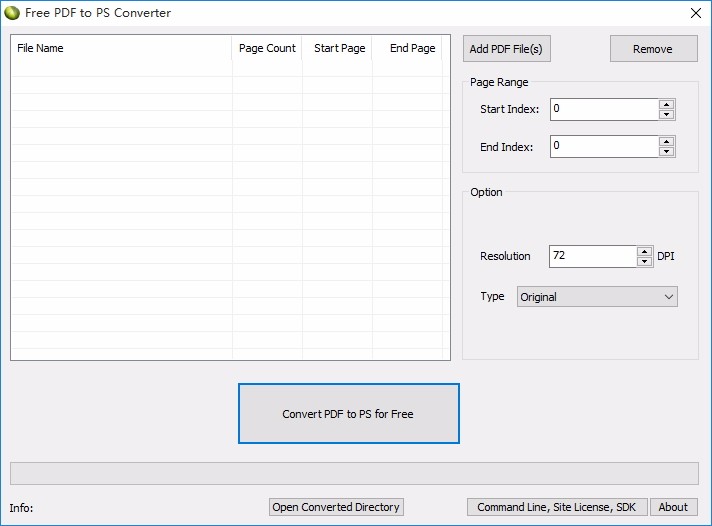Increase Start Index with up arrow

pyautogui.click(x=666, y=104)
